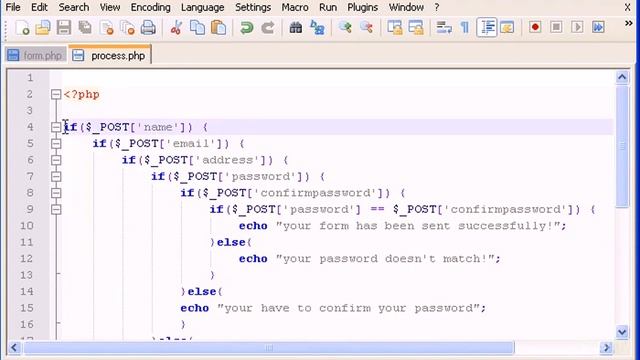Screen dimensions: 640x360
Task: Click Synchronize horizontal scrolling icon
Action: (416, 28)
